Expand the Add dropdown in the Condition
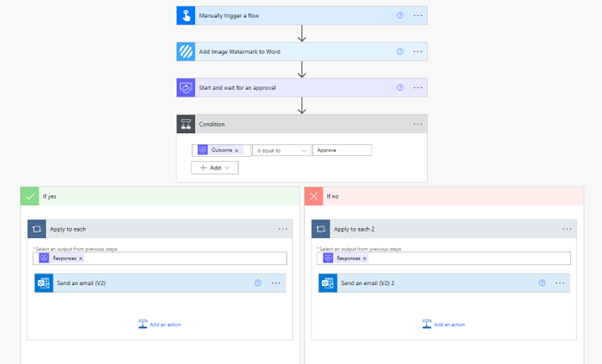This screenshot has height=364, width=602. pos(215,168)
